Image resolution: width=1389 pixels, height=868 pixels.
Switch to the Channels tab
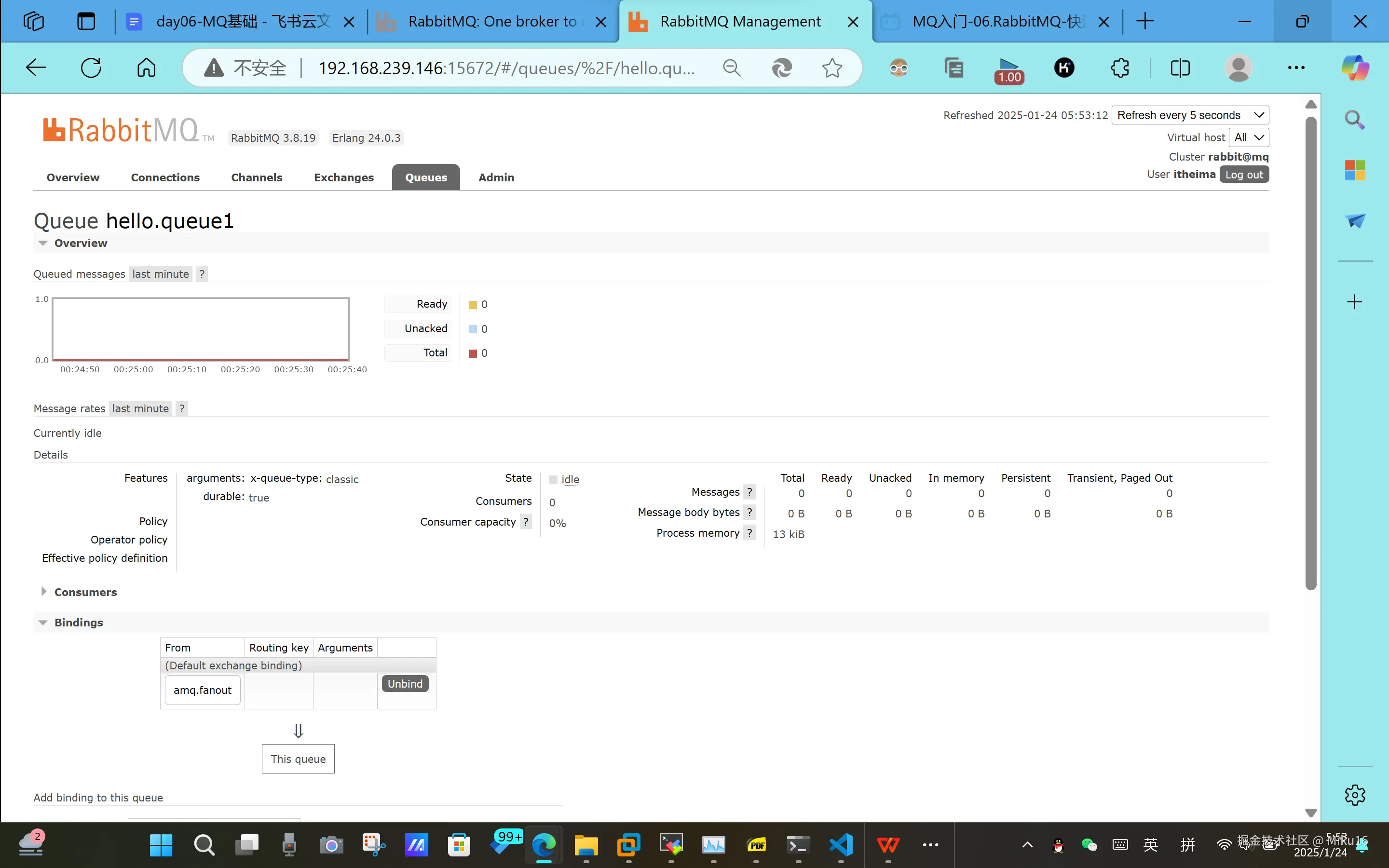pyautogui.click(x=257, y=177)
